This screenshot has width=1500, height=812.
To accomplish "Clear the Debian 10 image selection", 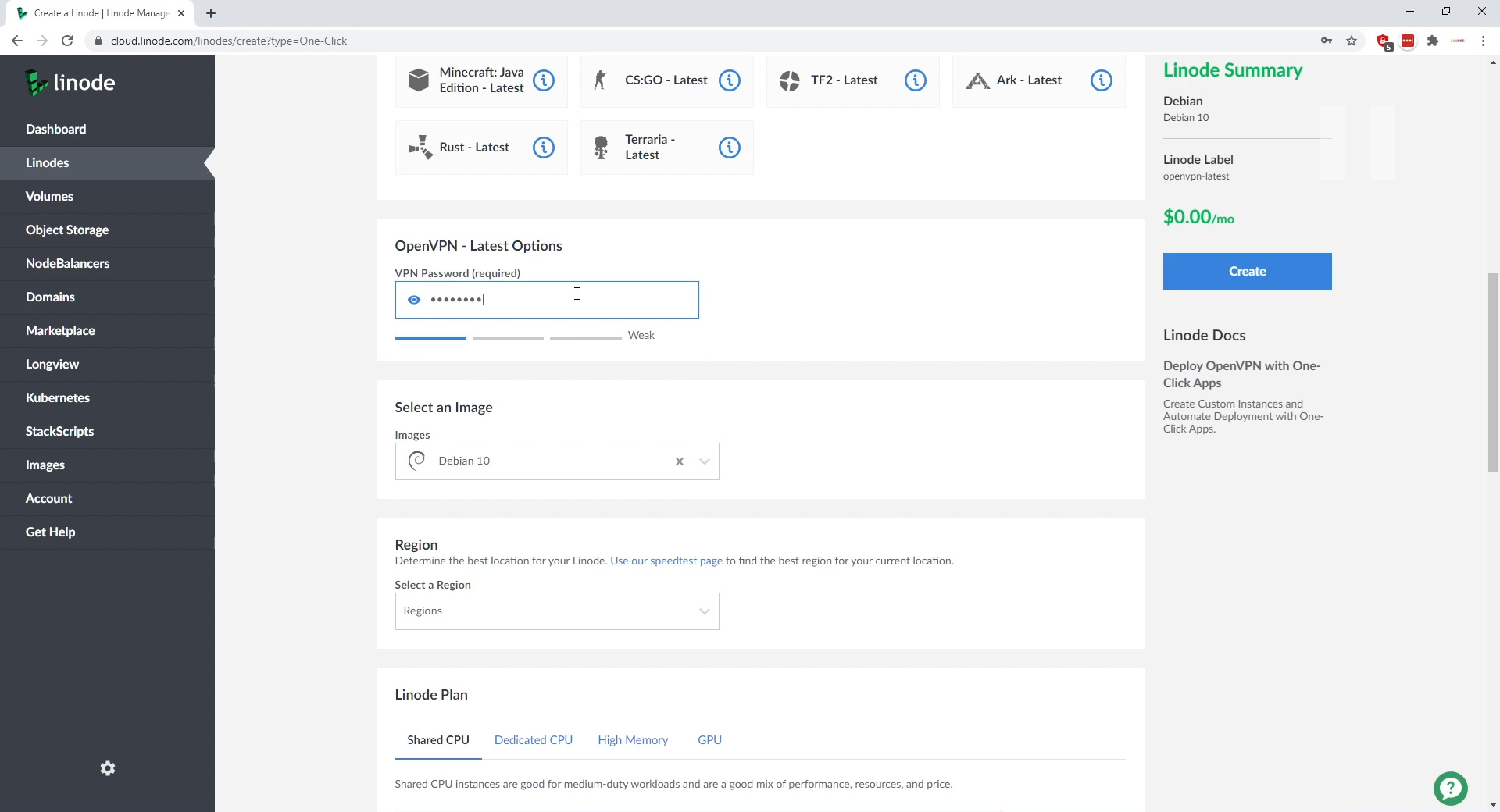I will pyautogui.click(x=680, y=461).
